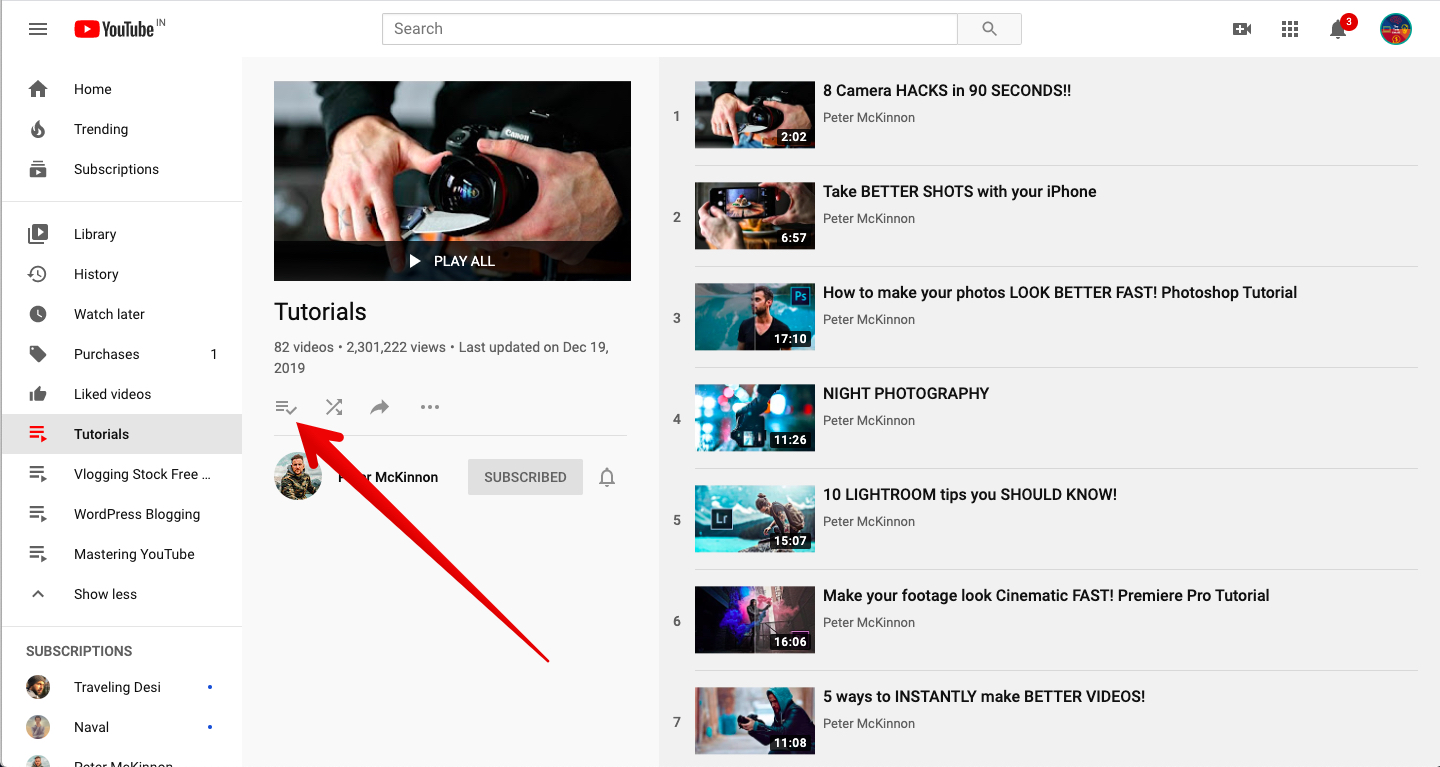Image resolution: width=1440 pixels, height=767 pixels.
Task: Click Traveling Desi channel avatar
Action: (x=38, y=687)
